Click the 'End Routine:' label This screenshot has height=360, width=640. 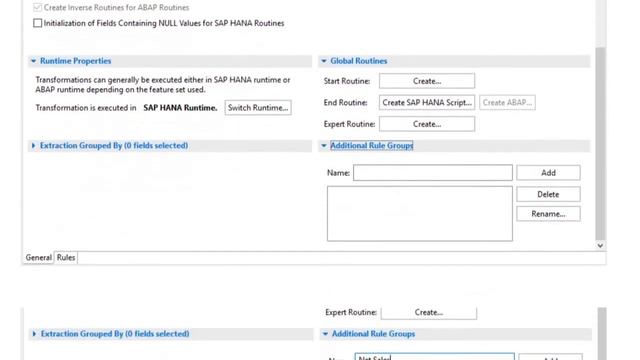tap(345, 102)
